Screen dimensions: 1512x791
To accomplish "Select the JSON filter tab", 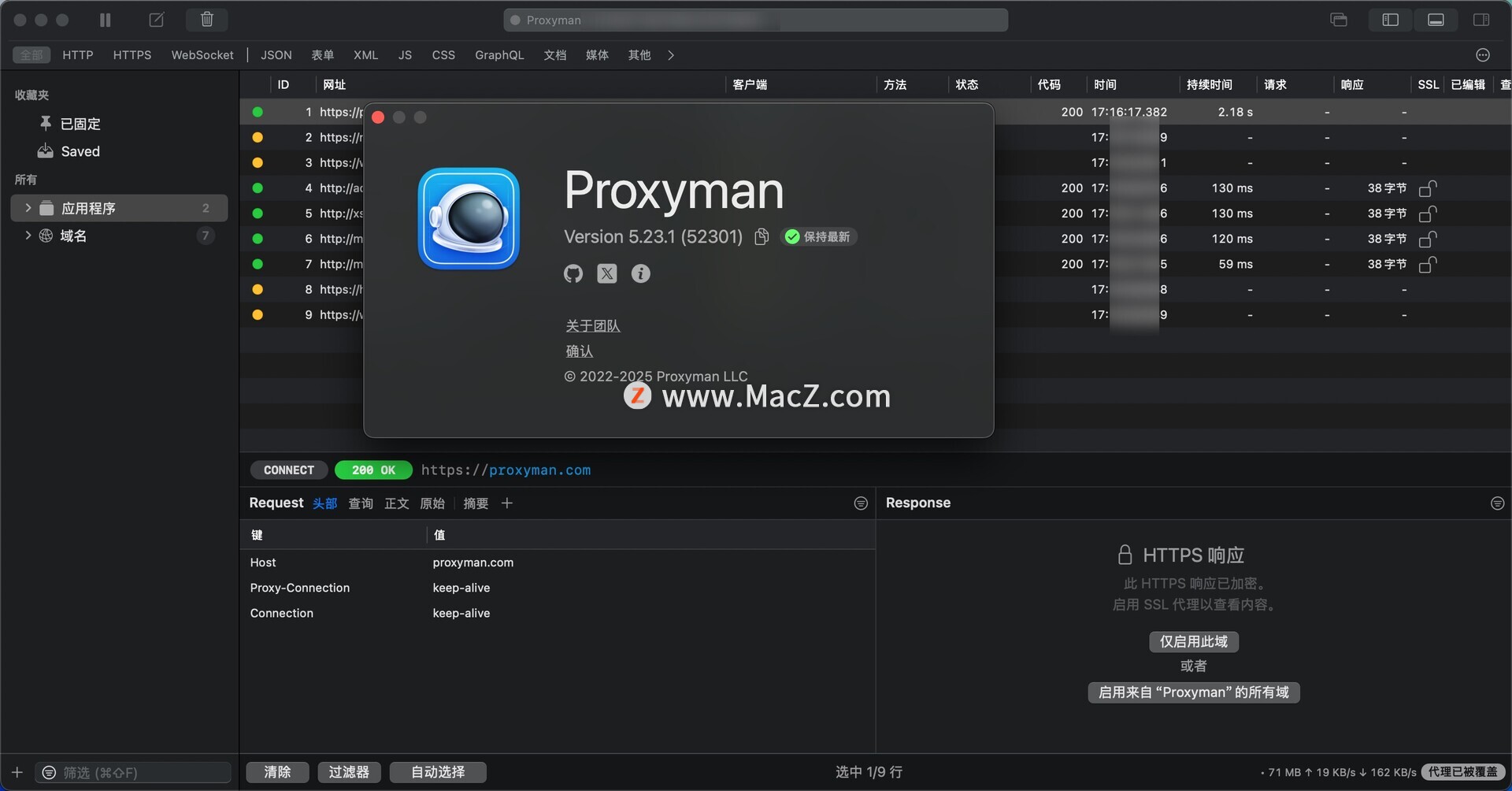I will [x=276, y=54].
